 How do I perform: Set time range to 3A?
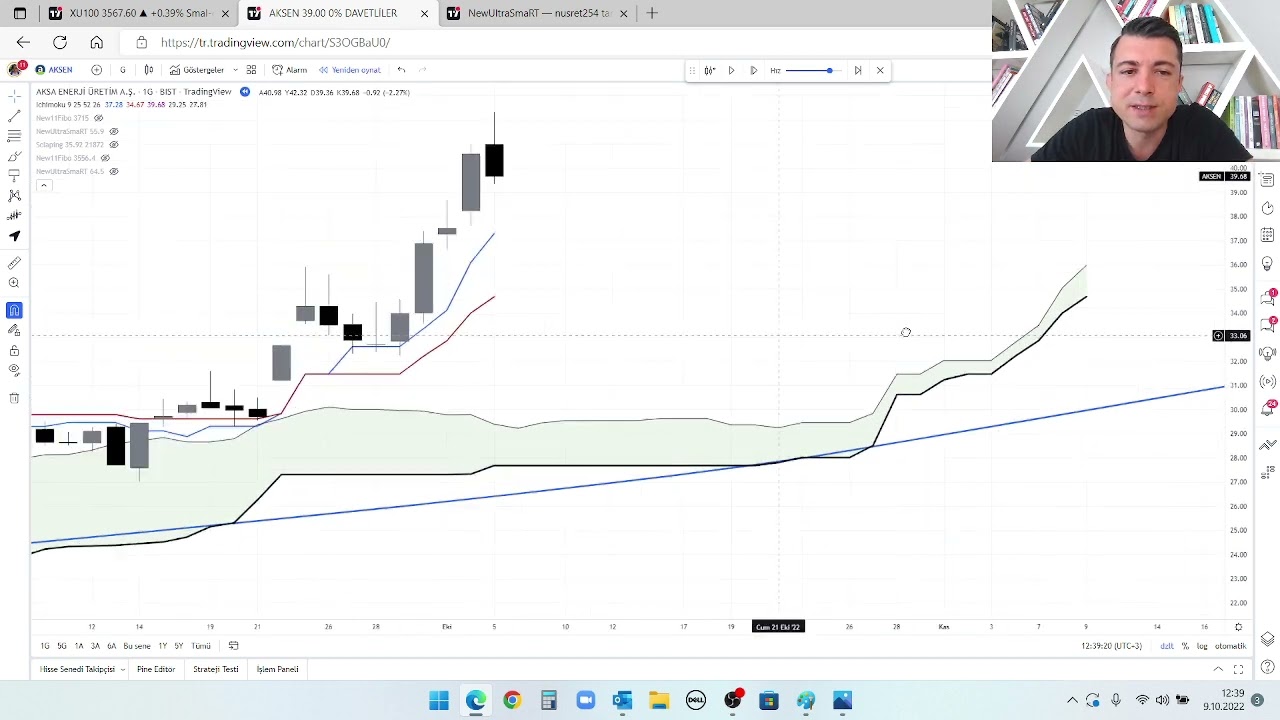95,646
